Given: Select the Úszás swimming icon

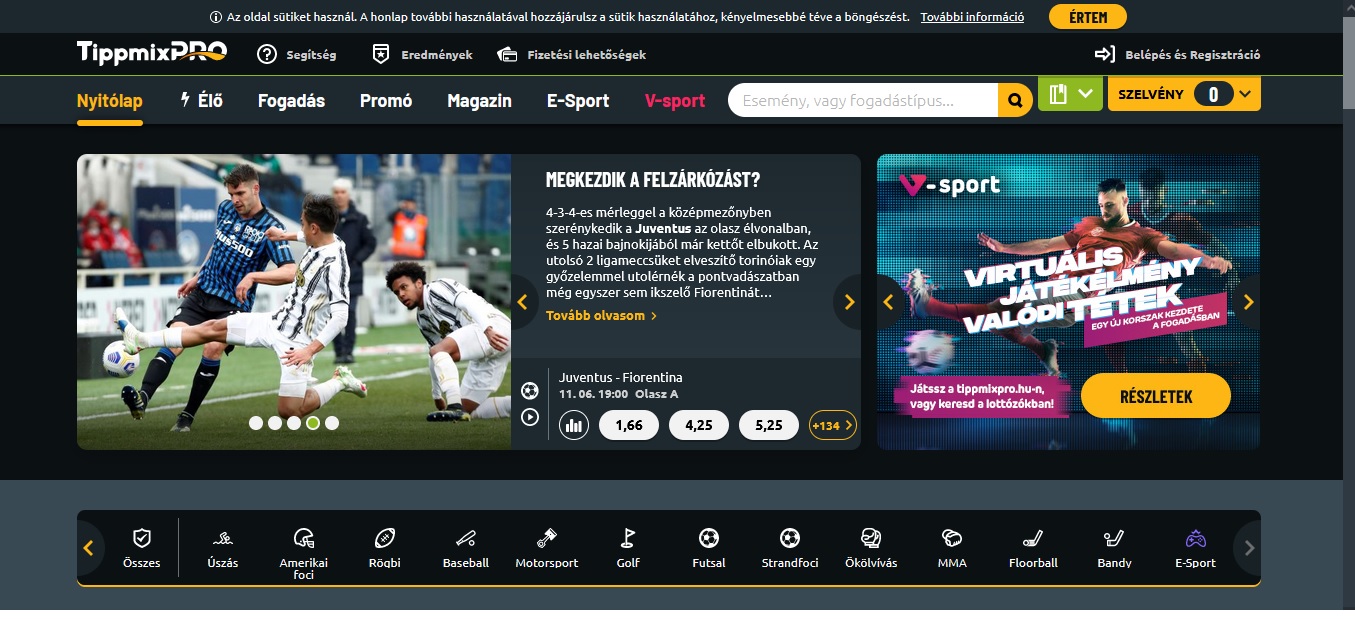Looking at the screenshot, I should tap(222, 538).
